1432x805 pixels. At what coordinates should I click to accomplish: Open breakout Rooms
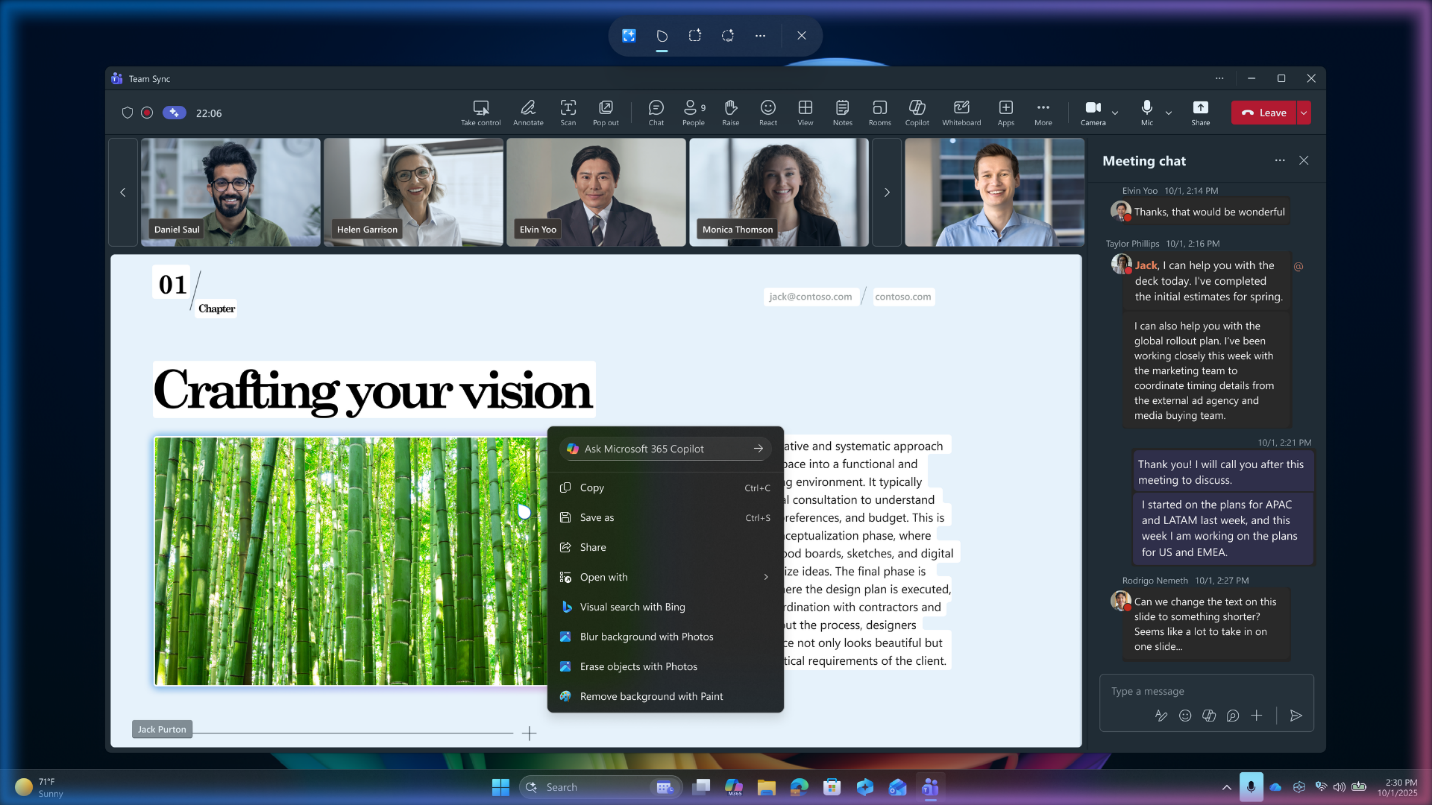tap(879, 112)
